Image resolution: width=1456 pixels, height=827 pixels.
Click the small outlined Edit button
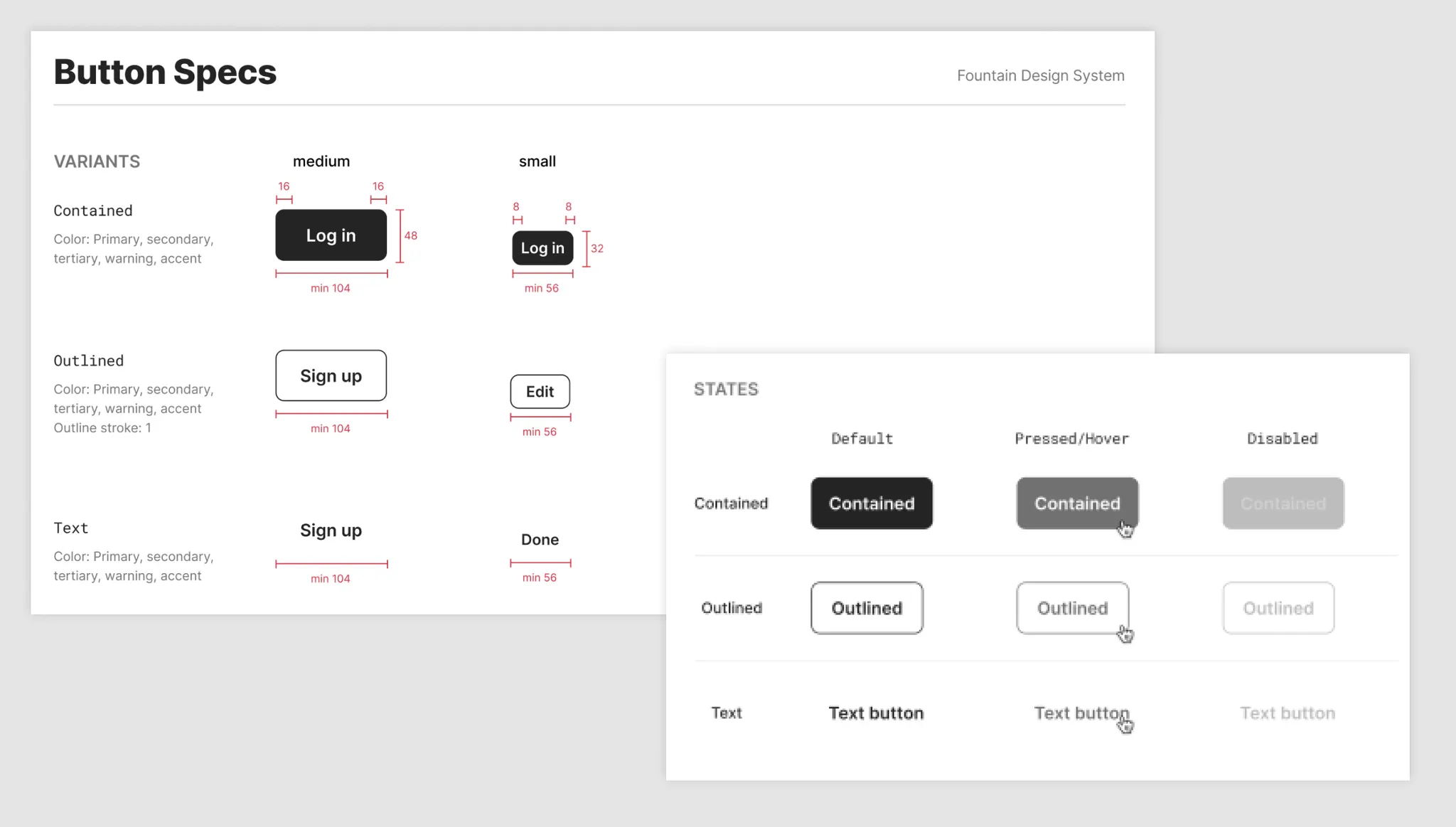[540, 392]
